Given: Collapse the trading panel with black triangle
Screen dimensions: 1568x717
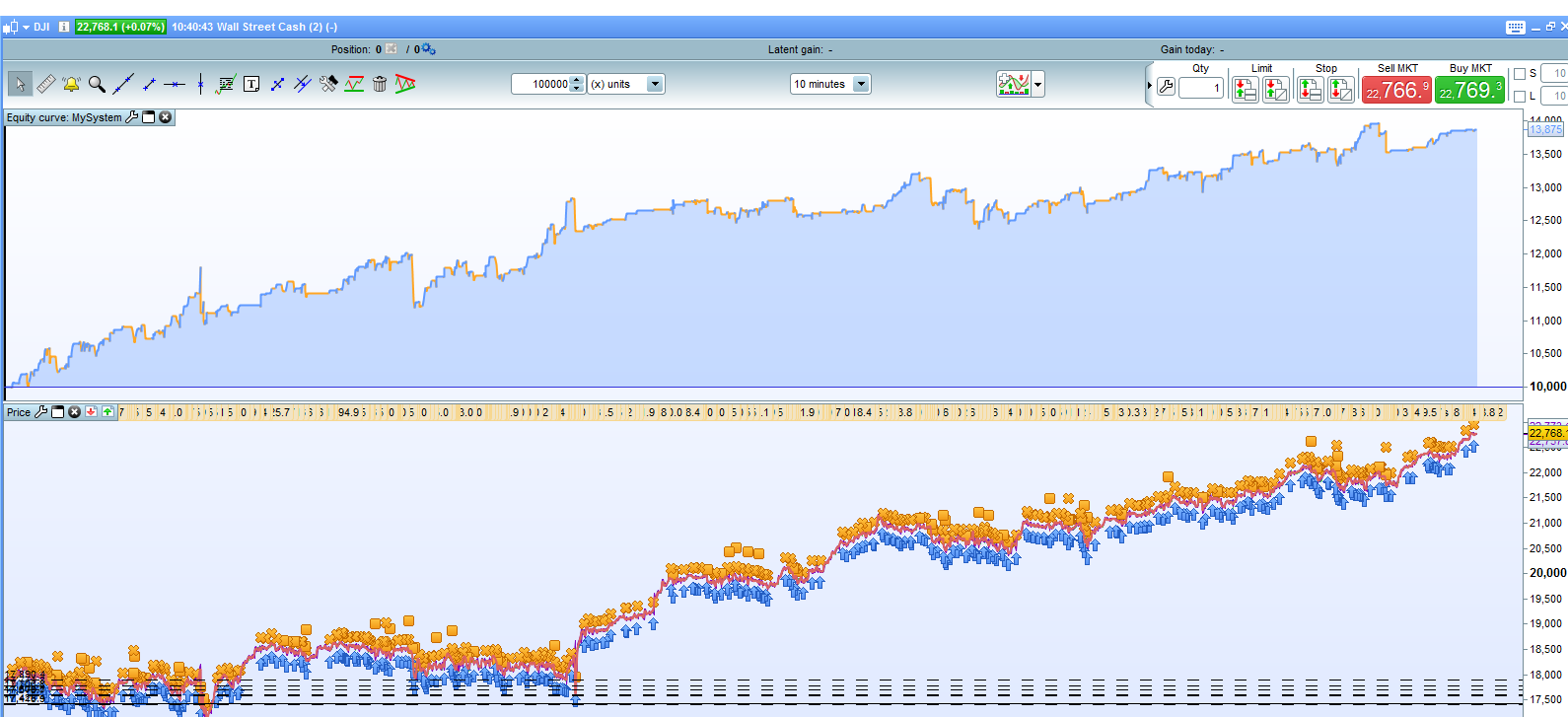Looking at the screenshot, I should (1150, 86).
